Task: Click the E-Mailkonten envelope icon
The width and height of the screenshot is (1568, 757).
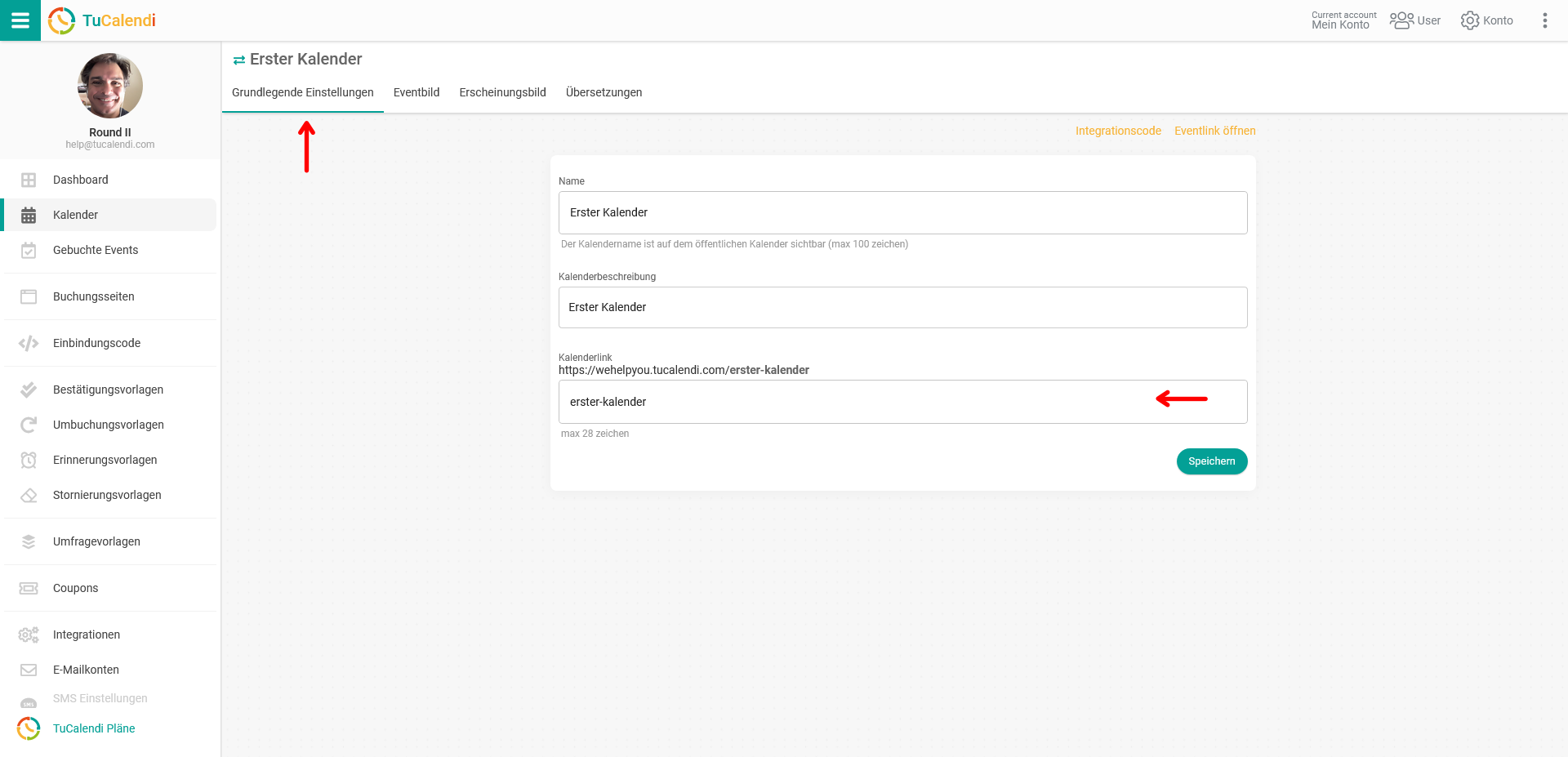Action: (29, 670)
